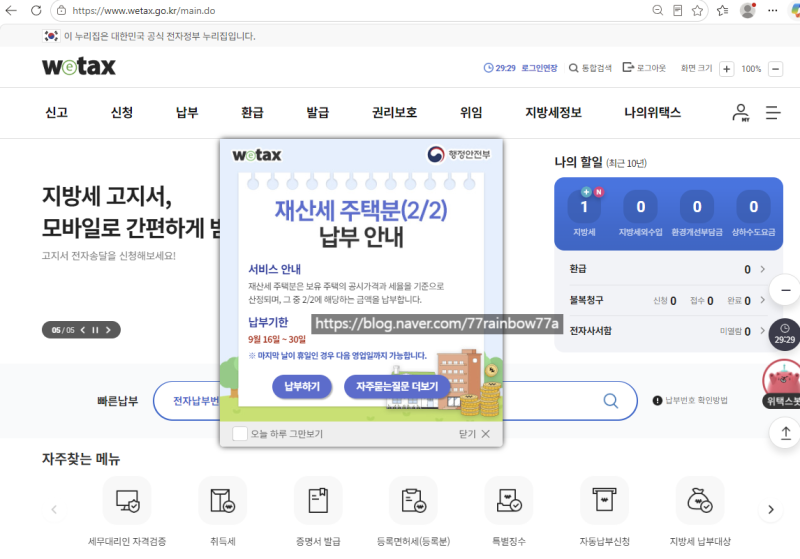Open 등록면허세(등록분) icon
This screenshot has height=559, width=800.
(413, 500)
